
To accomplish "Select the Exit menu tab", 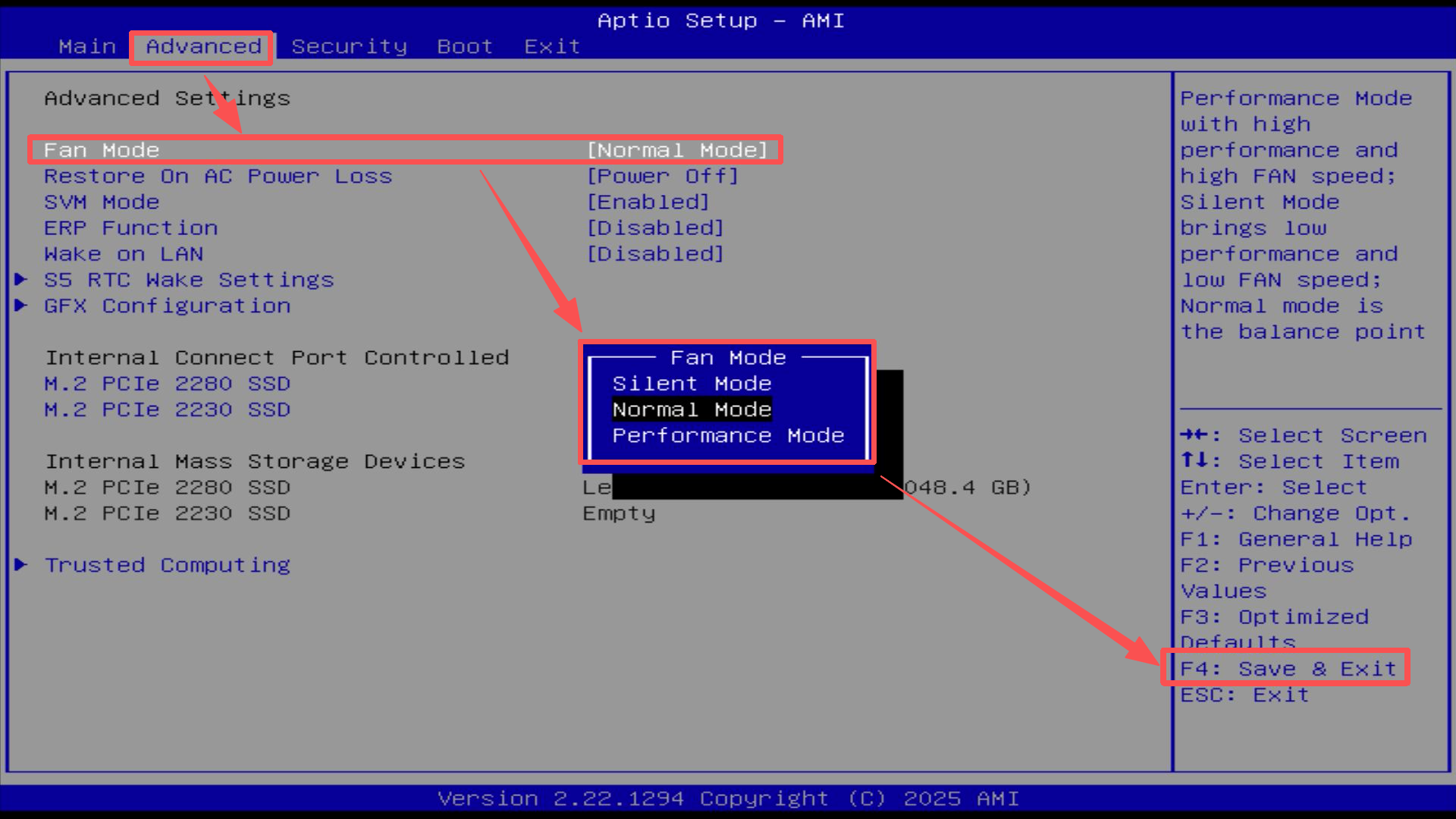I will coord(552,47).
